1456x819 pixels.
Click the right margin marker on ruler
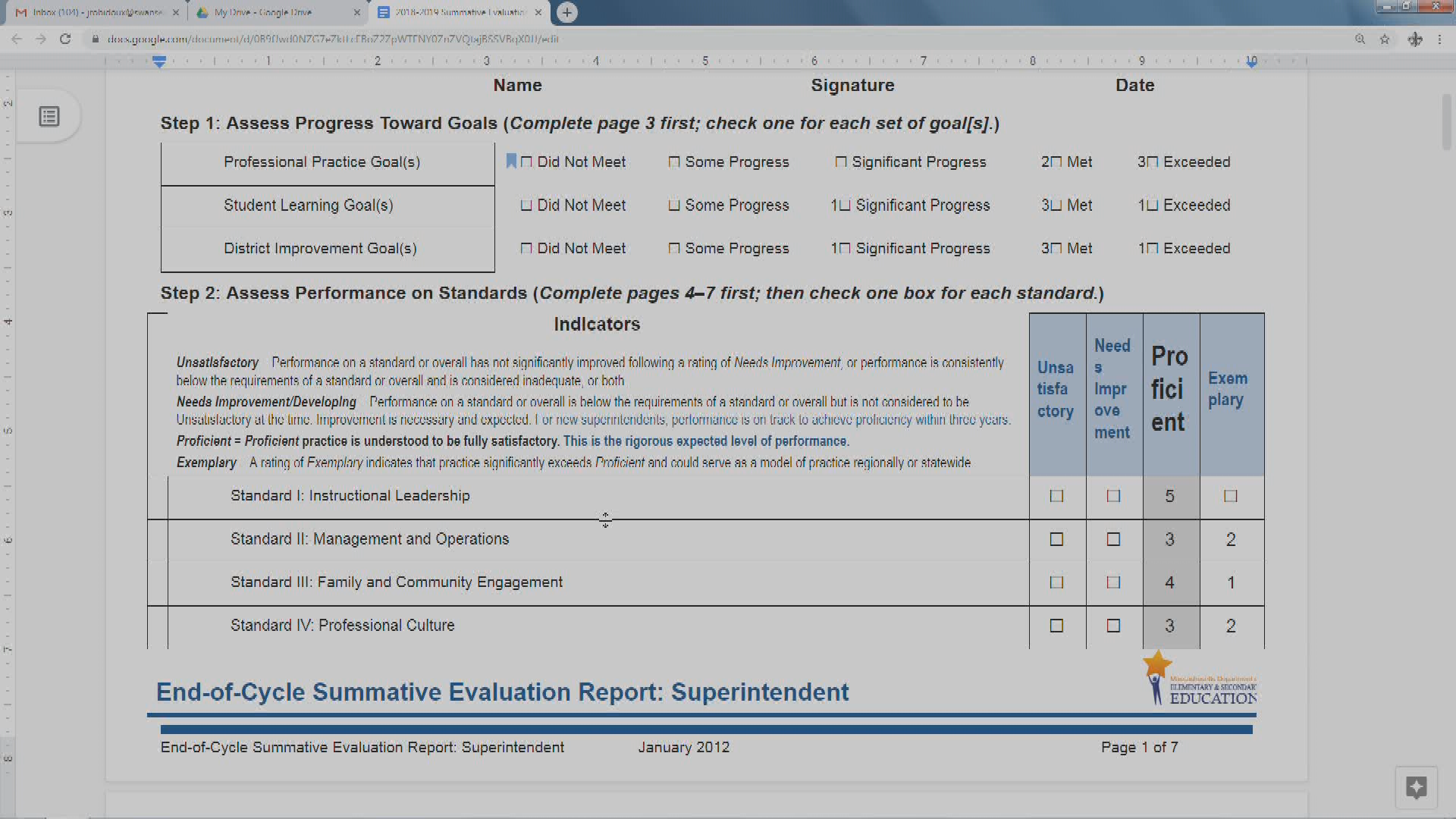pos(1251,62)
